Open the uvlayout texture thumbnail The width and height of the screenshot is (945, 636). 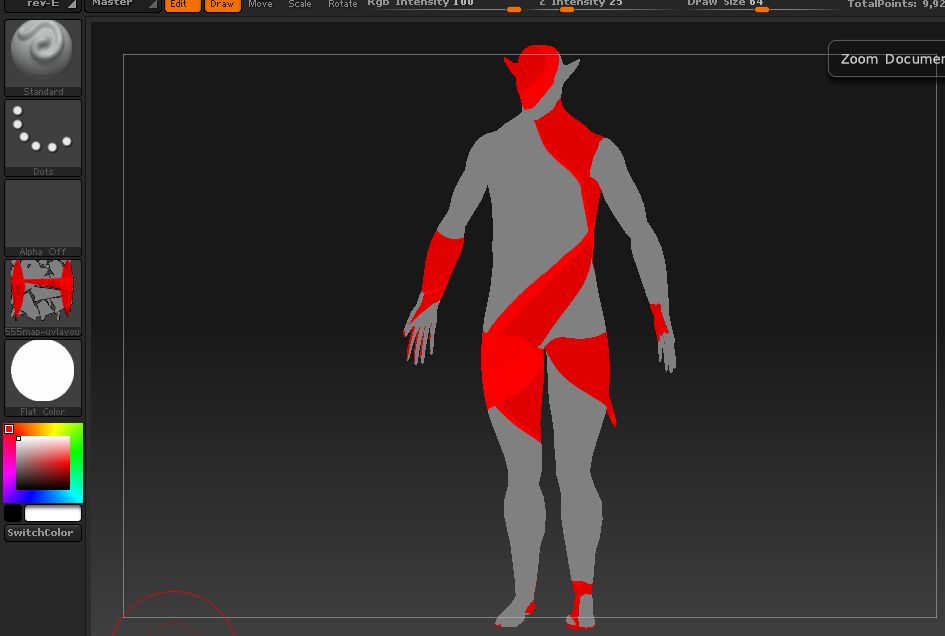[x=43, y=296]
